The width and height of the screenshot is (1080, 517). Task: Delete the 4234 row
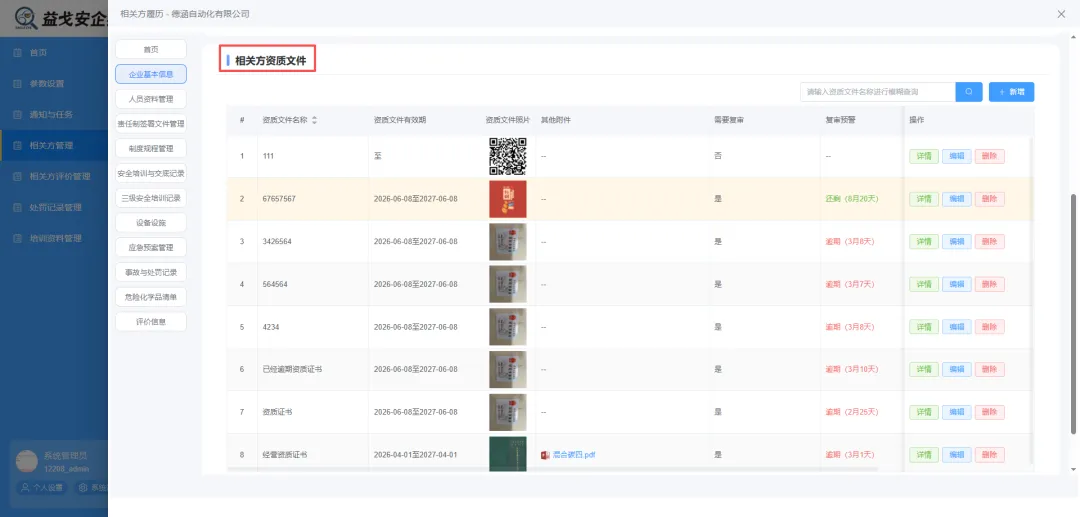pos(990,327)
